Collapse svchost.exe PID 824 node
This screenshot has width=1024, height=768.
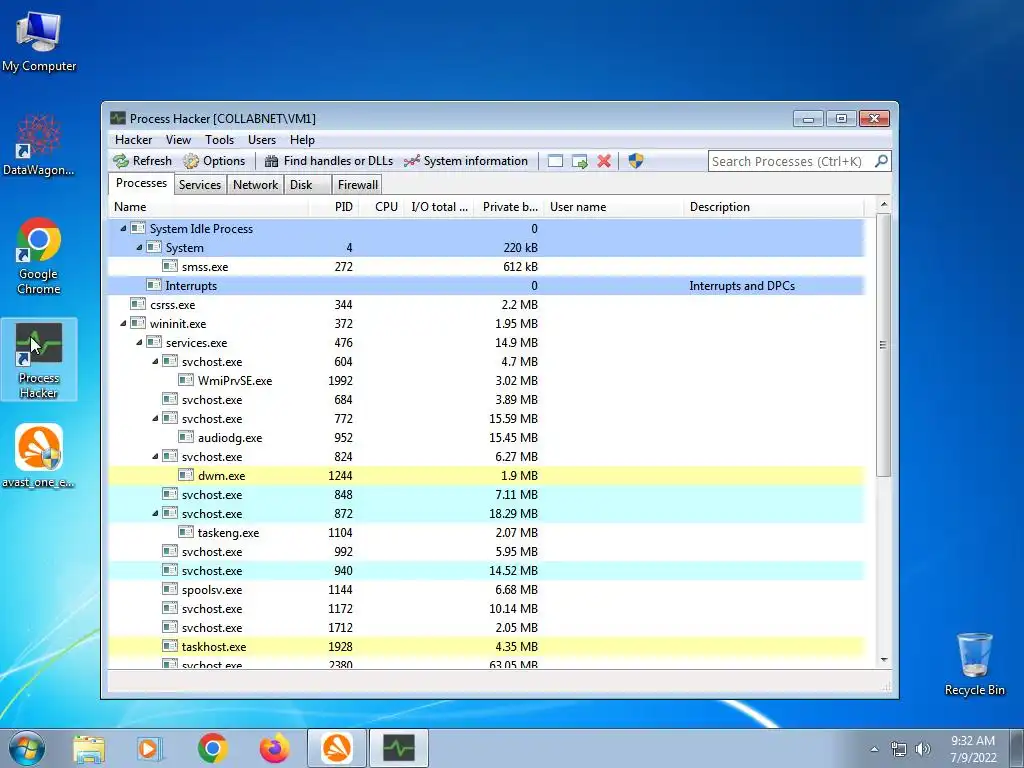[x=155, y=456]
